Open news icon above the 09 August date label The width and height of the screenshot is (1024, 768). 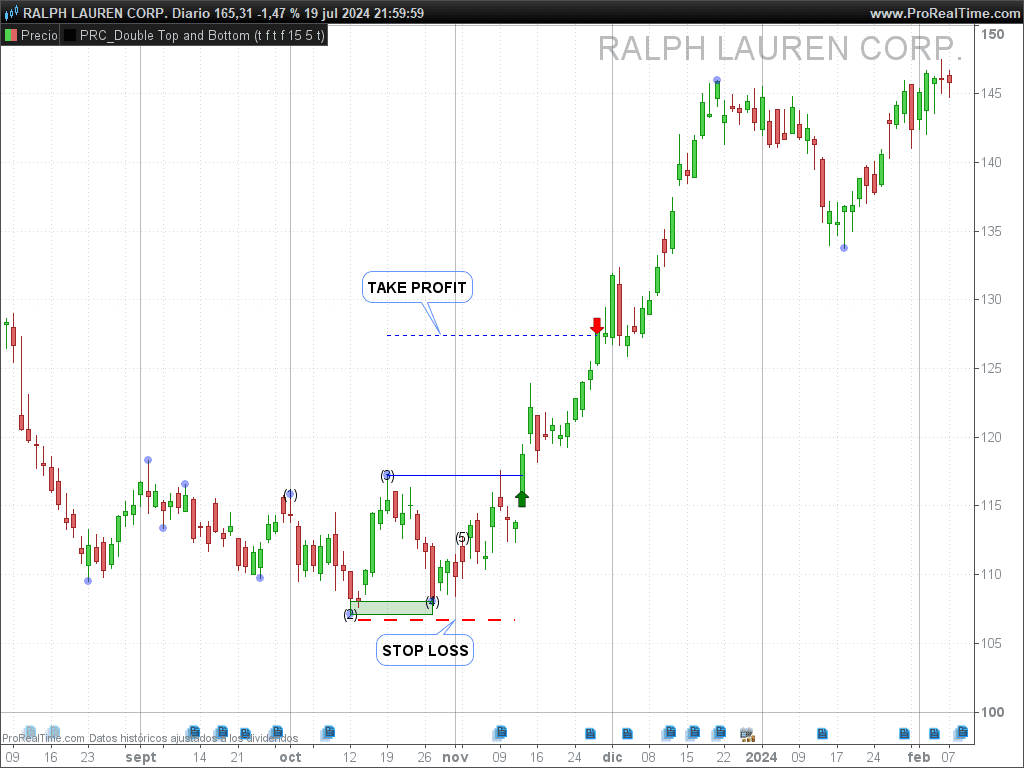29,731
